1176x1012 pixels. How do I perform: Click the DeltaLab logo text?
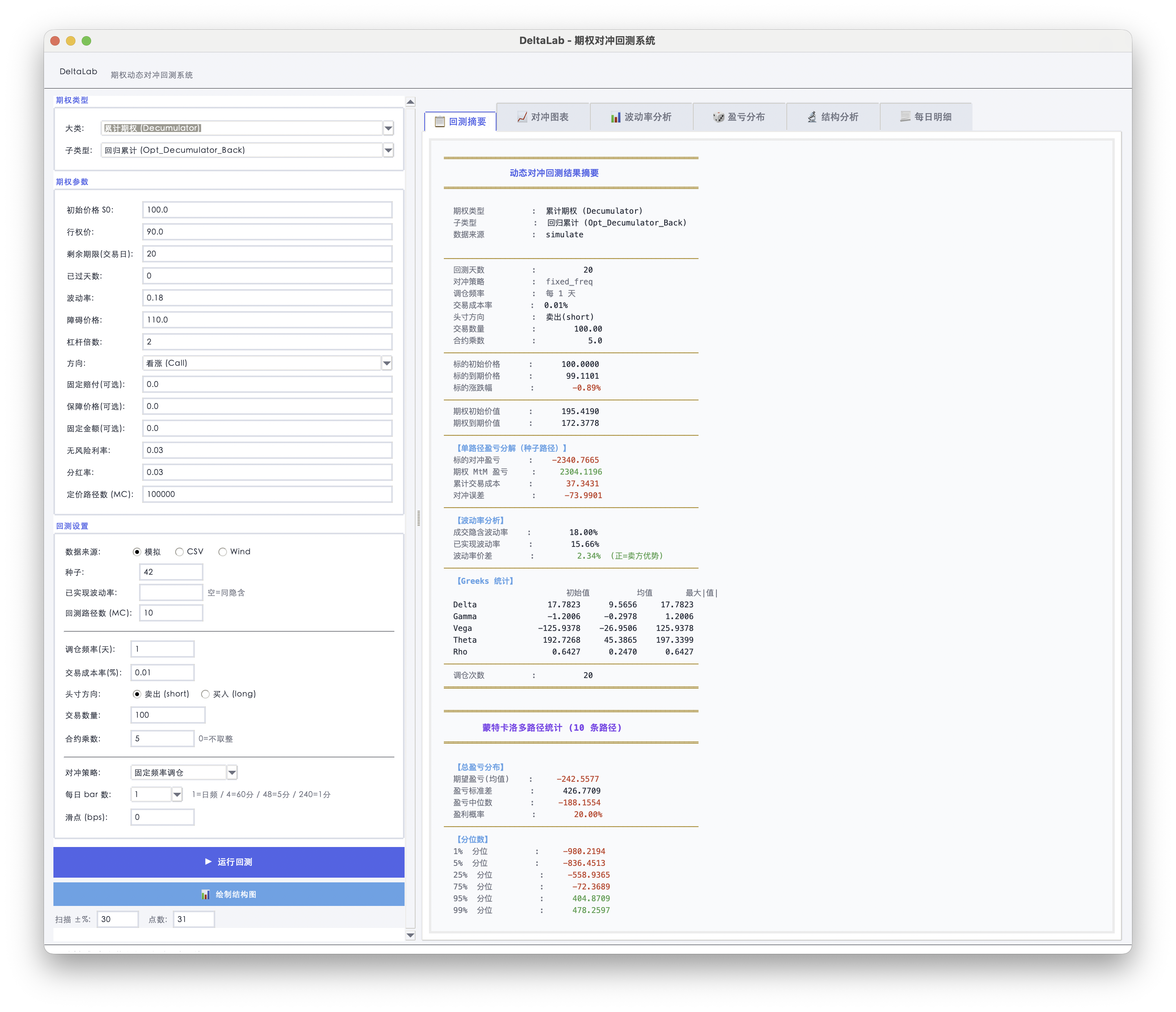tap(78, 71)
